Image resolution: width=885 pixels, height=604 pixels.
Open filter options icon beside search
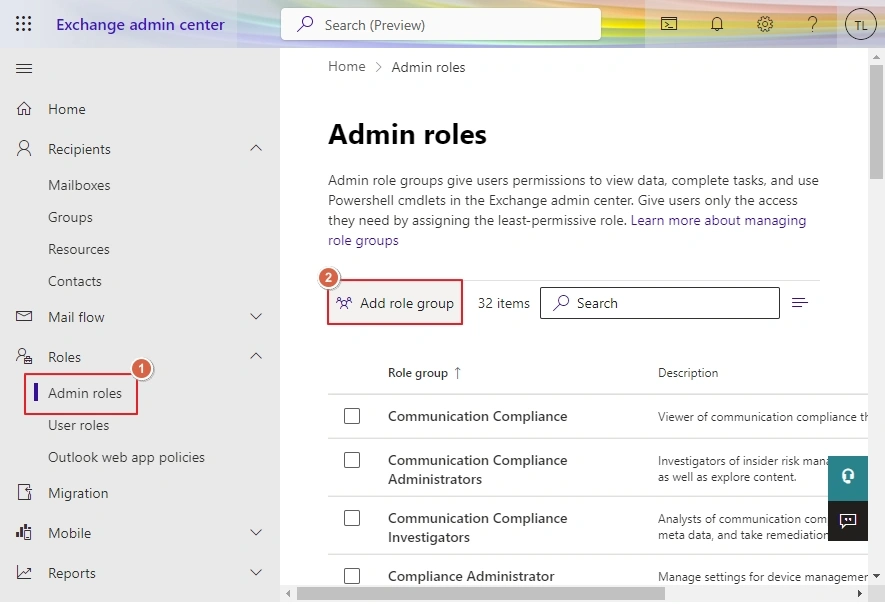tap(800, 303)
